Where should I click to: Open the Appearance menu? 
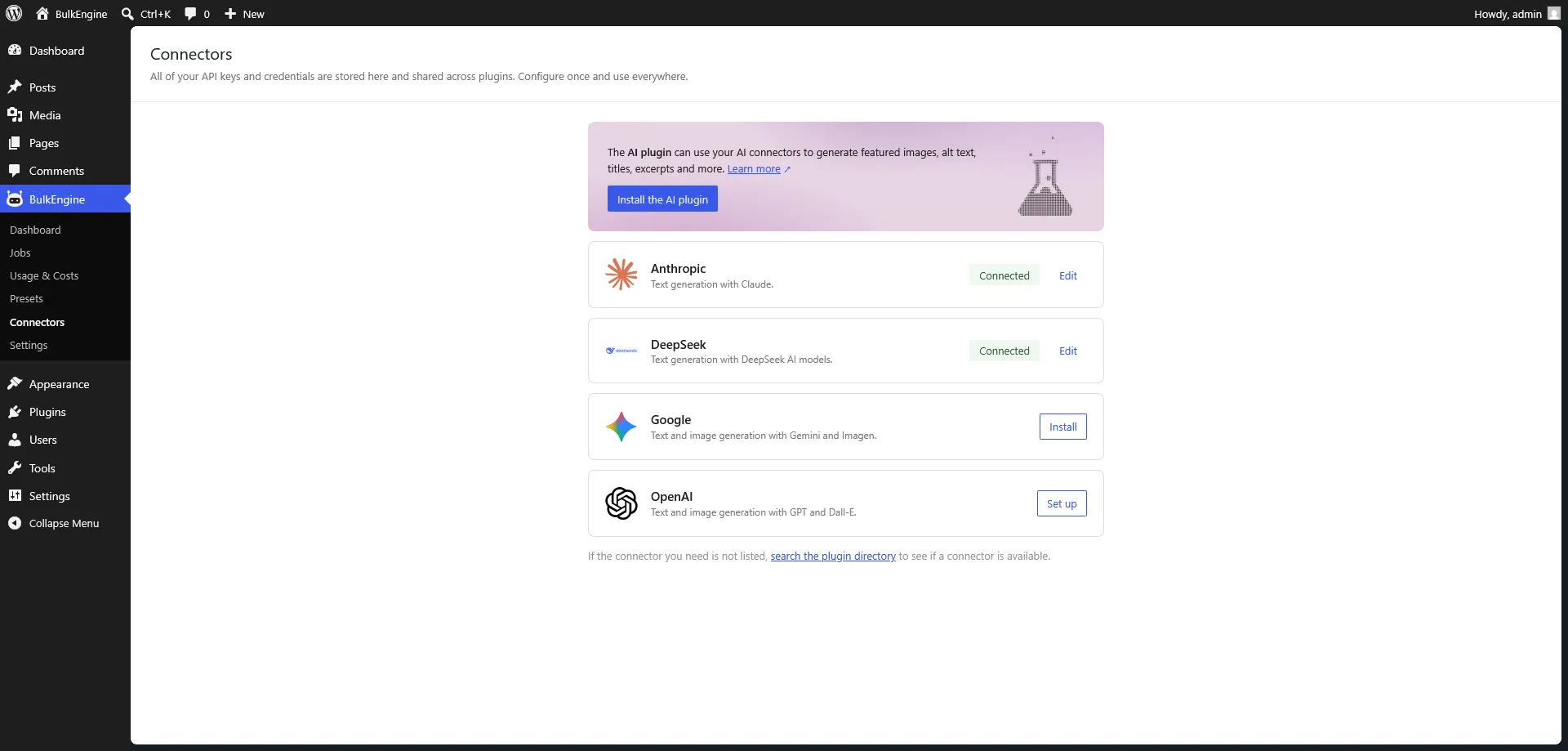click(x=65, y=384)
